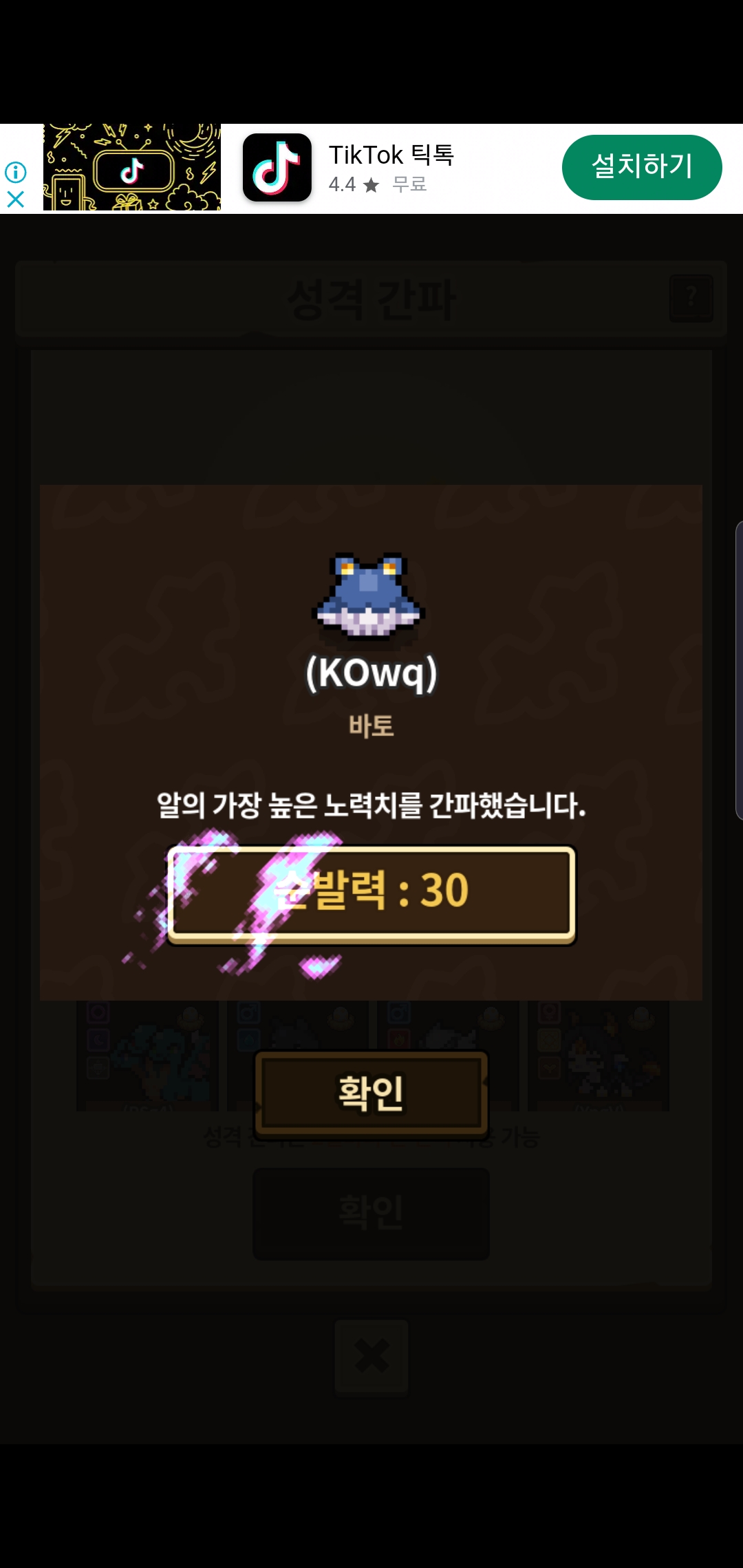
Task: Tap the 순발력 : 30 stat box
Action: pos(371,893)
